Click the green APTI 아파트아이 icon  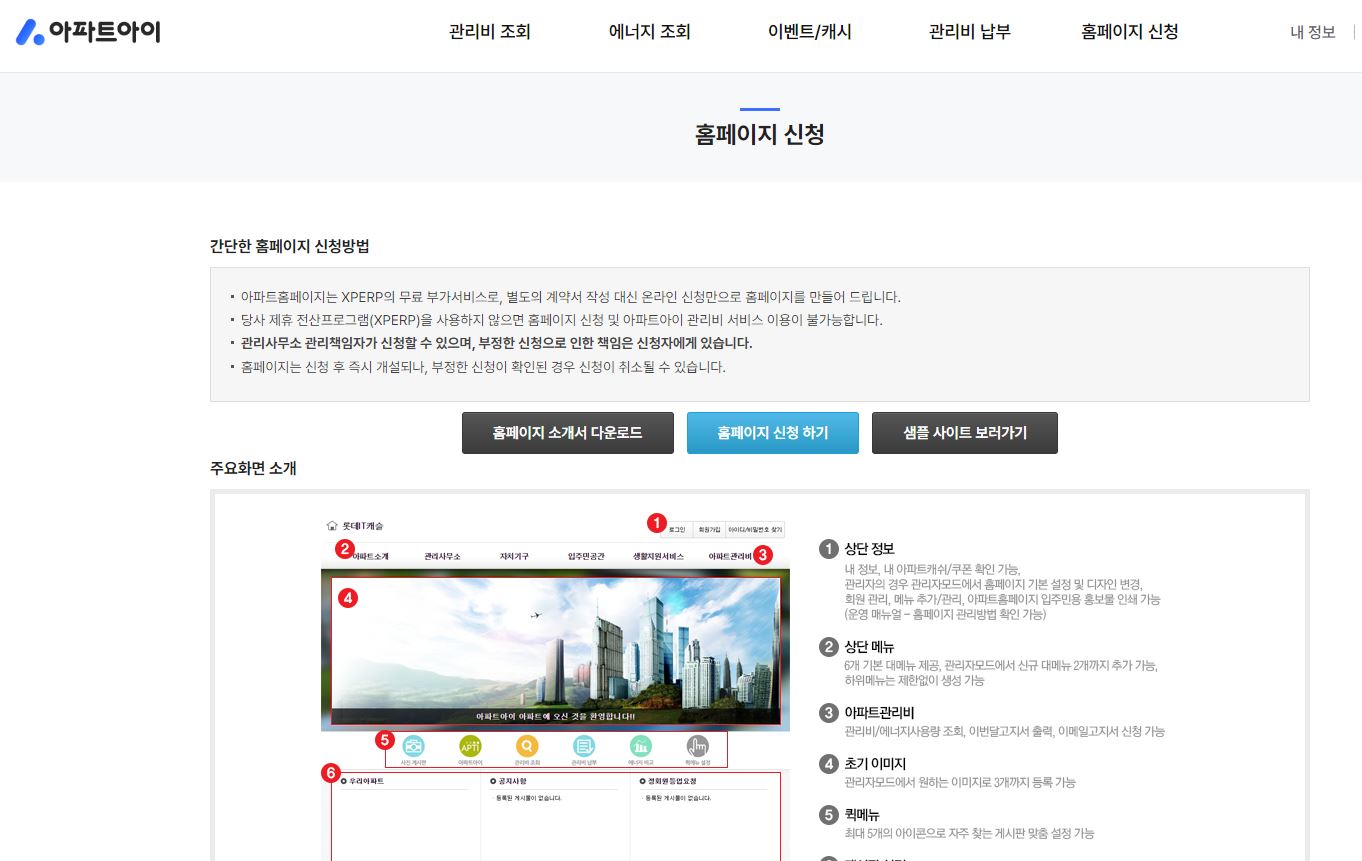pyautogui.click(x=470, y=746)
